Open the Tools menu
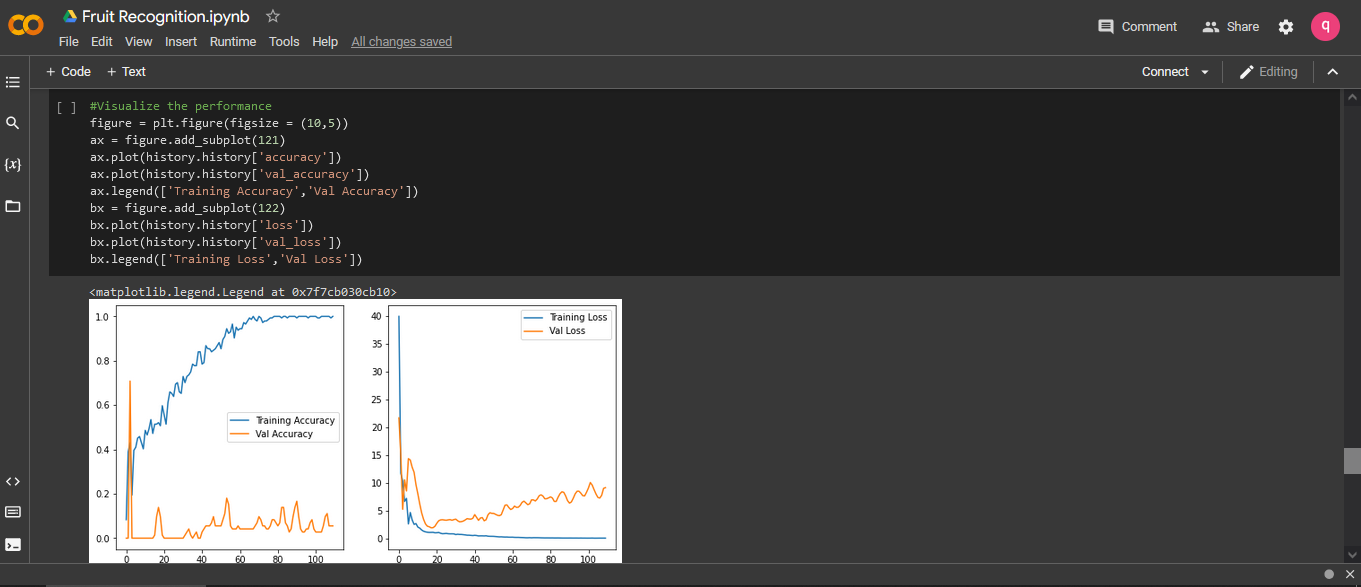1361x587 pixels. tap(284, 42)
